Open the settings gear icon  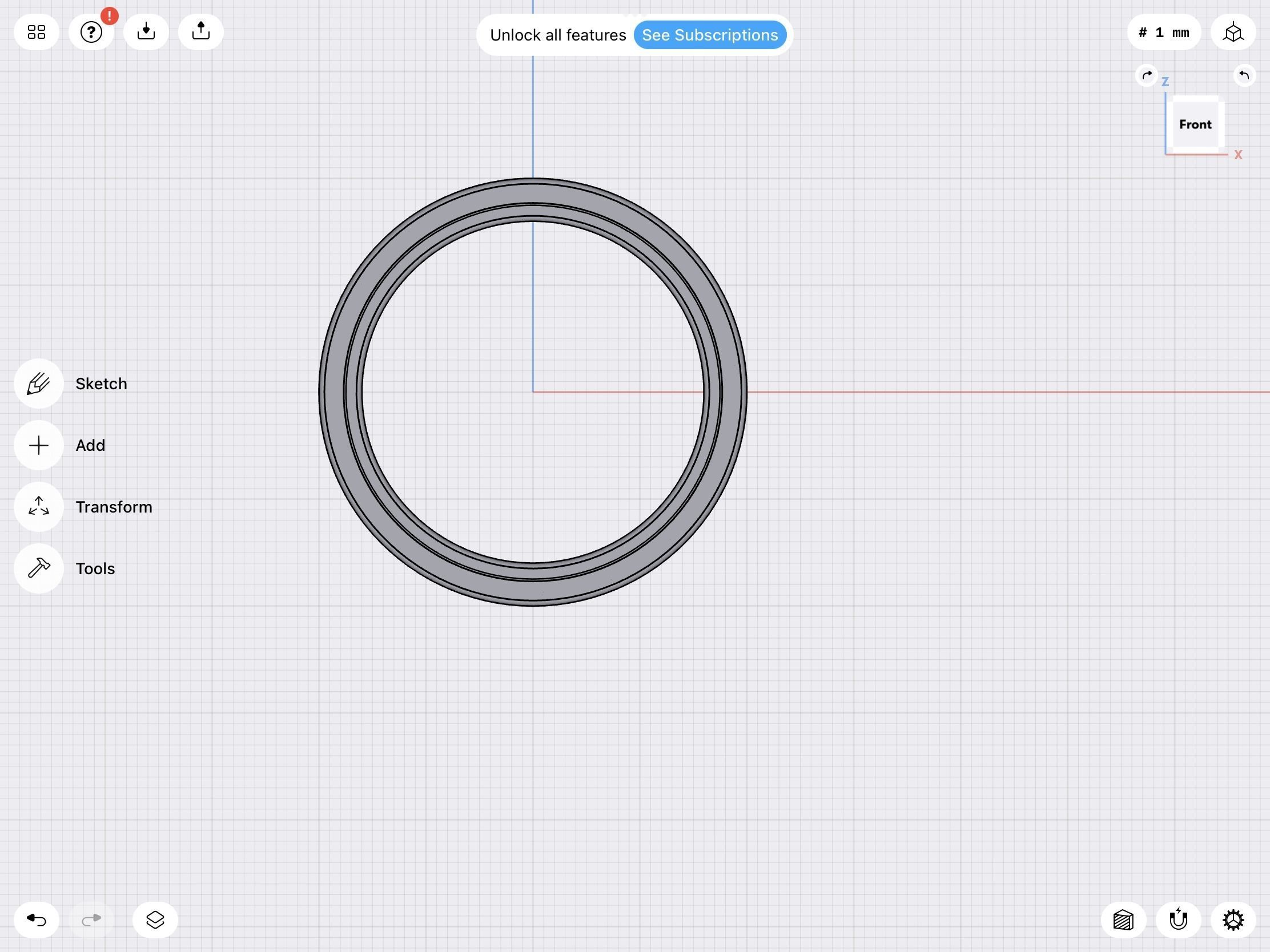1233,920
